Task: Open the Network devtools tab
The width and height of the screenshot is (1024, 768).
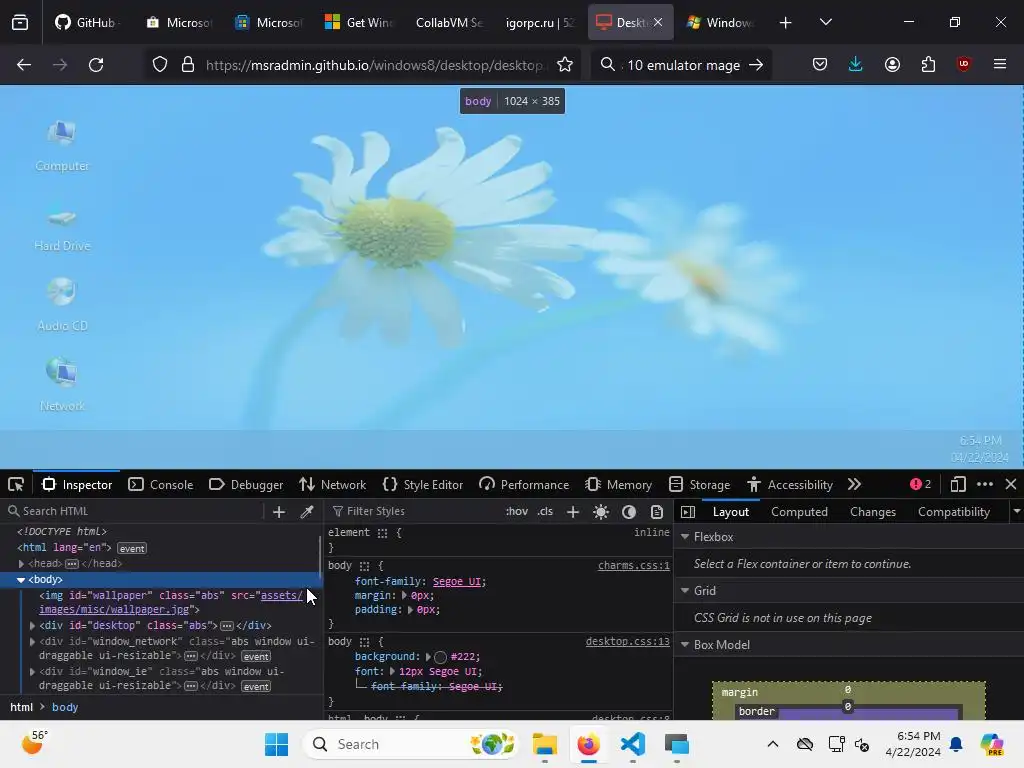Action: tap(332, 485)
